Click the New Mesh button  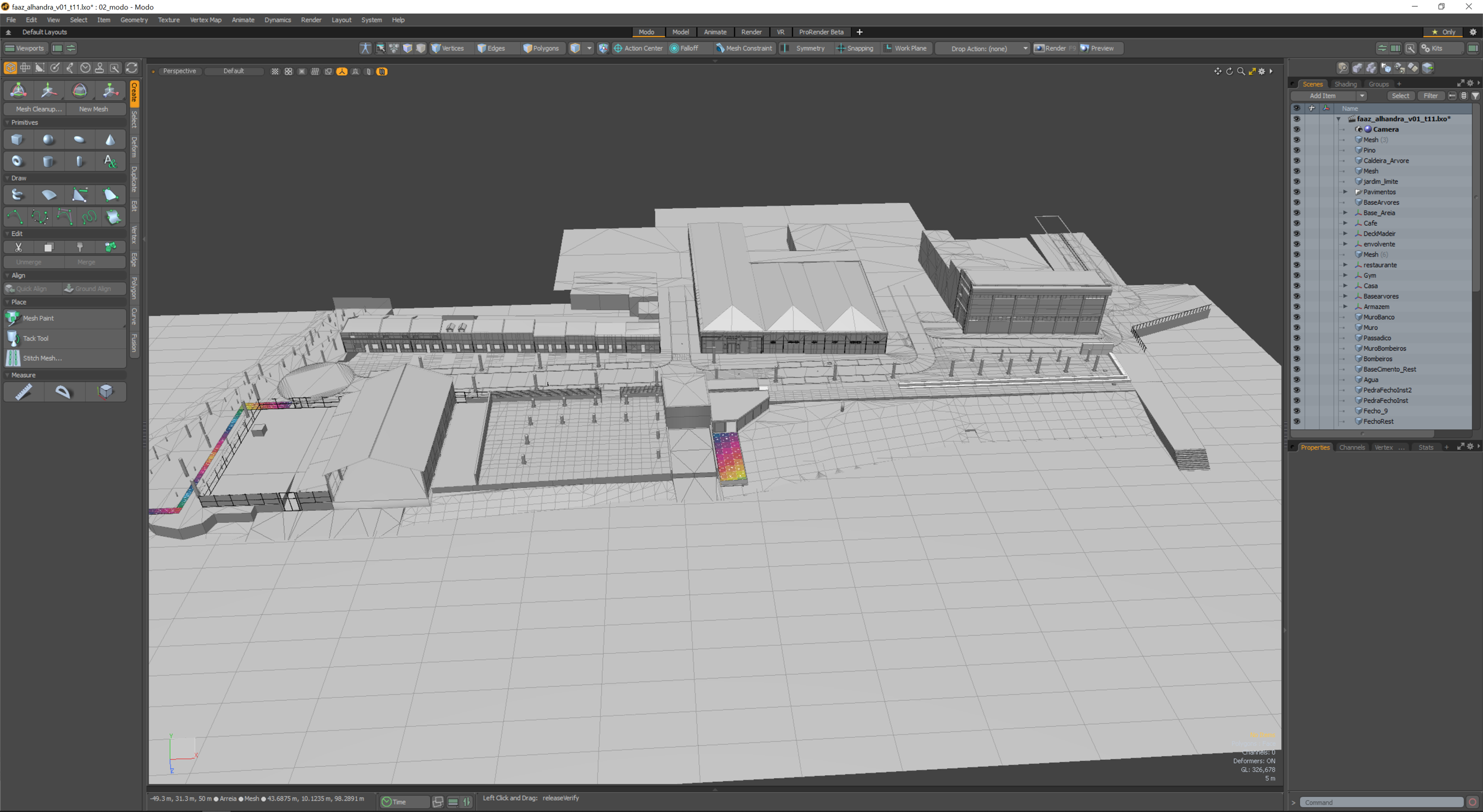pyautogui.click(x=93, y=109)
